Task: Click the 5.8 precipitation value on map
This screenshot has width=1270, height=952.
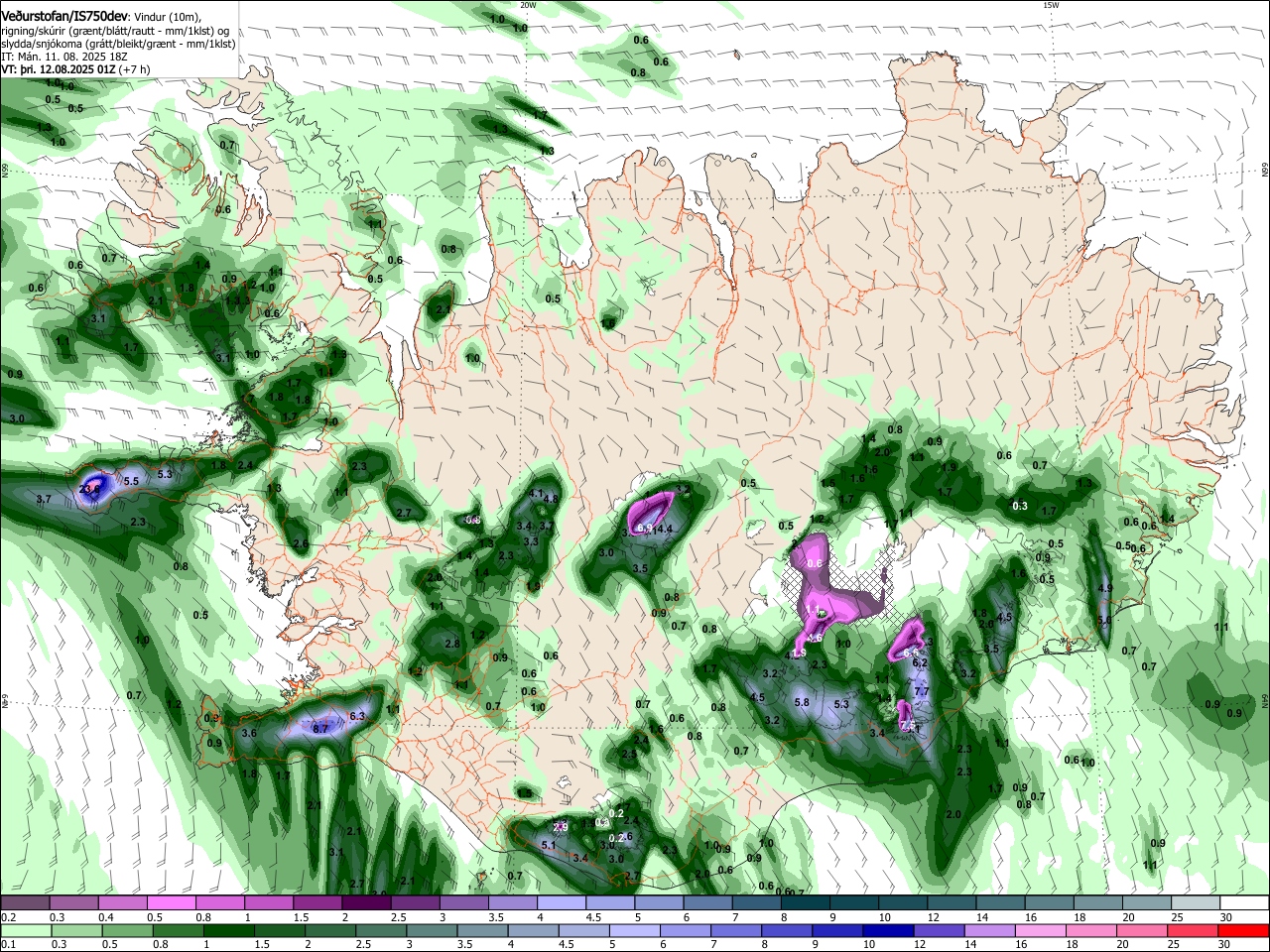Action: coord(803,702)
